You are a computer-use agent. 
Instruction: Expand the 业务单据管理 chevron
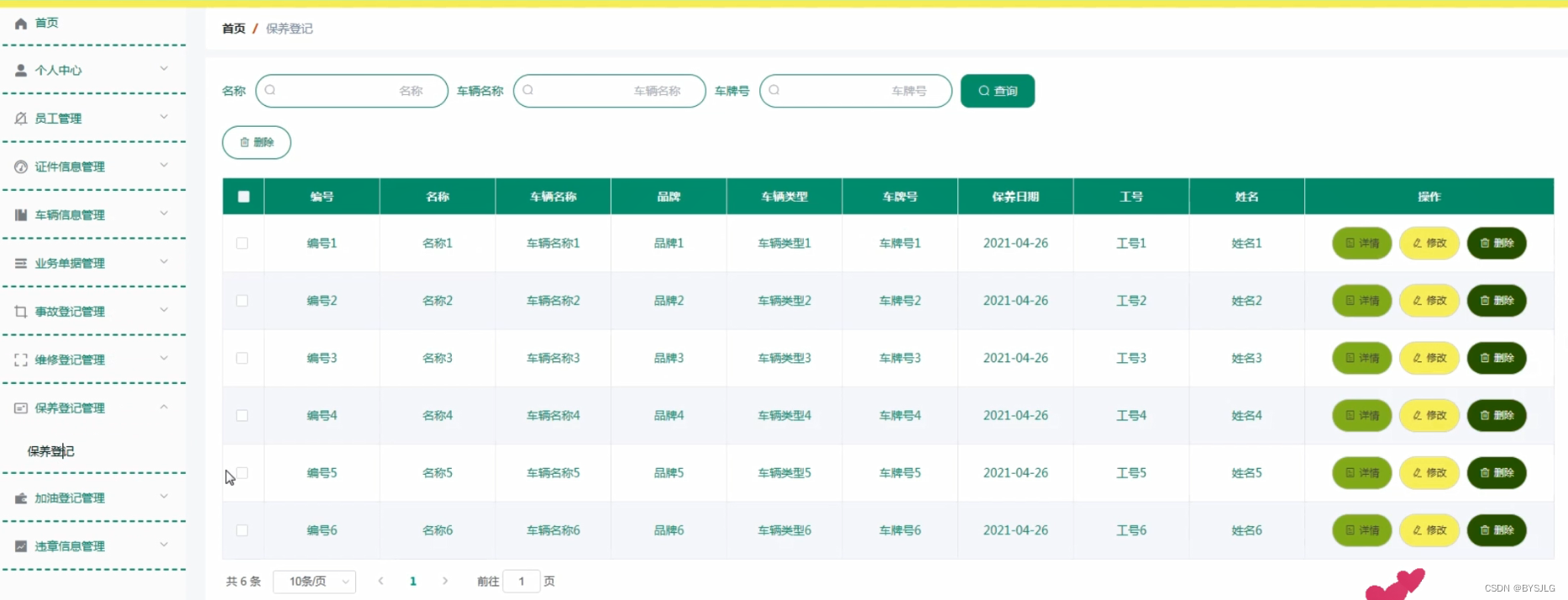(164, 262)
